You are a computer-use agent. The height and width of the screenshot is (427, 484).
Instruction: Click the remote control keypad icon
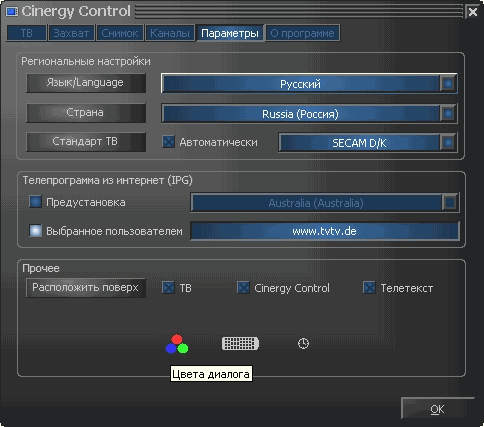coord(240,343)
